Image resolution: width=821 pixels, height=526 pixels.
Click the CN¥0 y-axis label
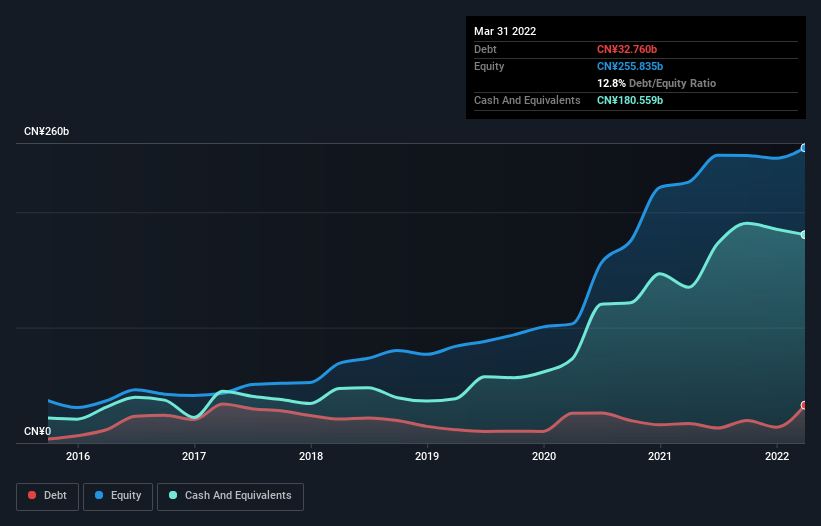pyautogui.click(x=38, y=431)
